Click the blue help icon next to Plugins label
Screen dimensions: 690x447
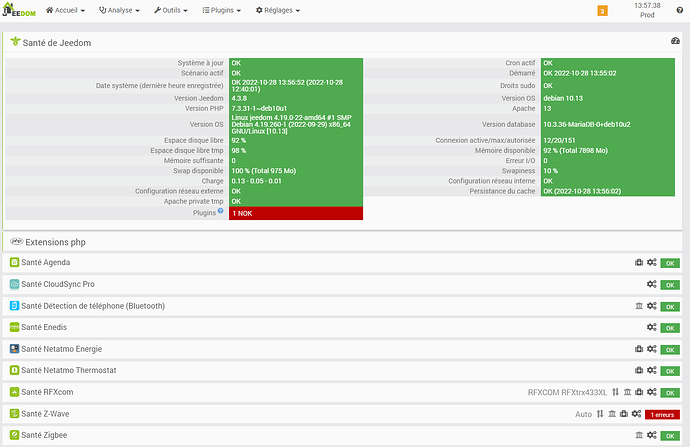point(220,211)
